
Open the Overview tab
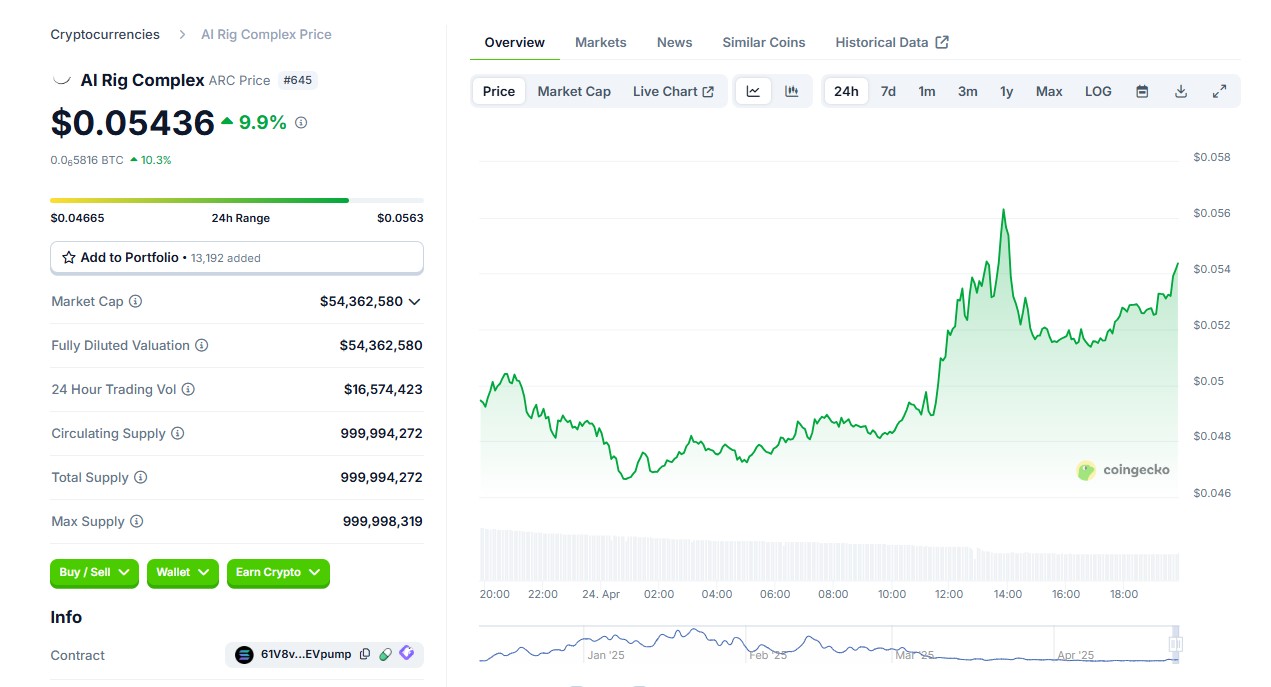(515, 42)
